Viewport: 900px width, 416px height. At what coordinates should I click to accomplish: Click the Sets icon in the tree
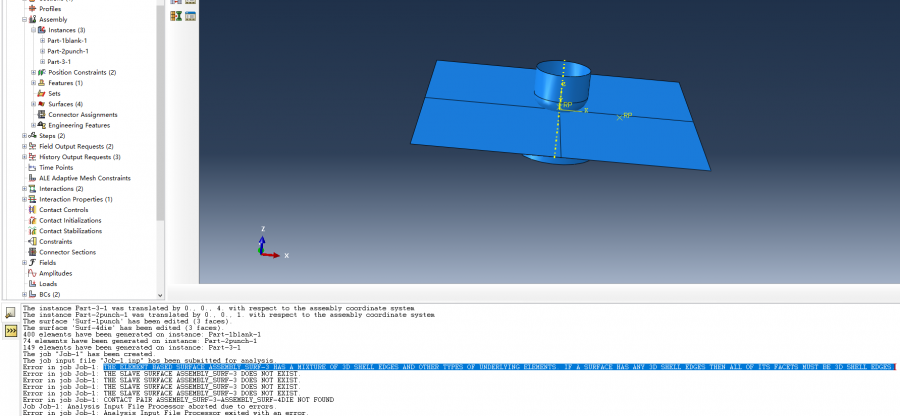click(41, 94)
